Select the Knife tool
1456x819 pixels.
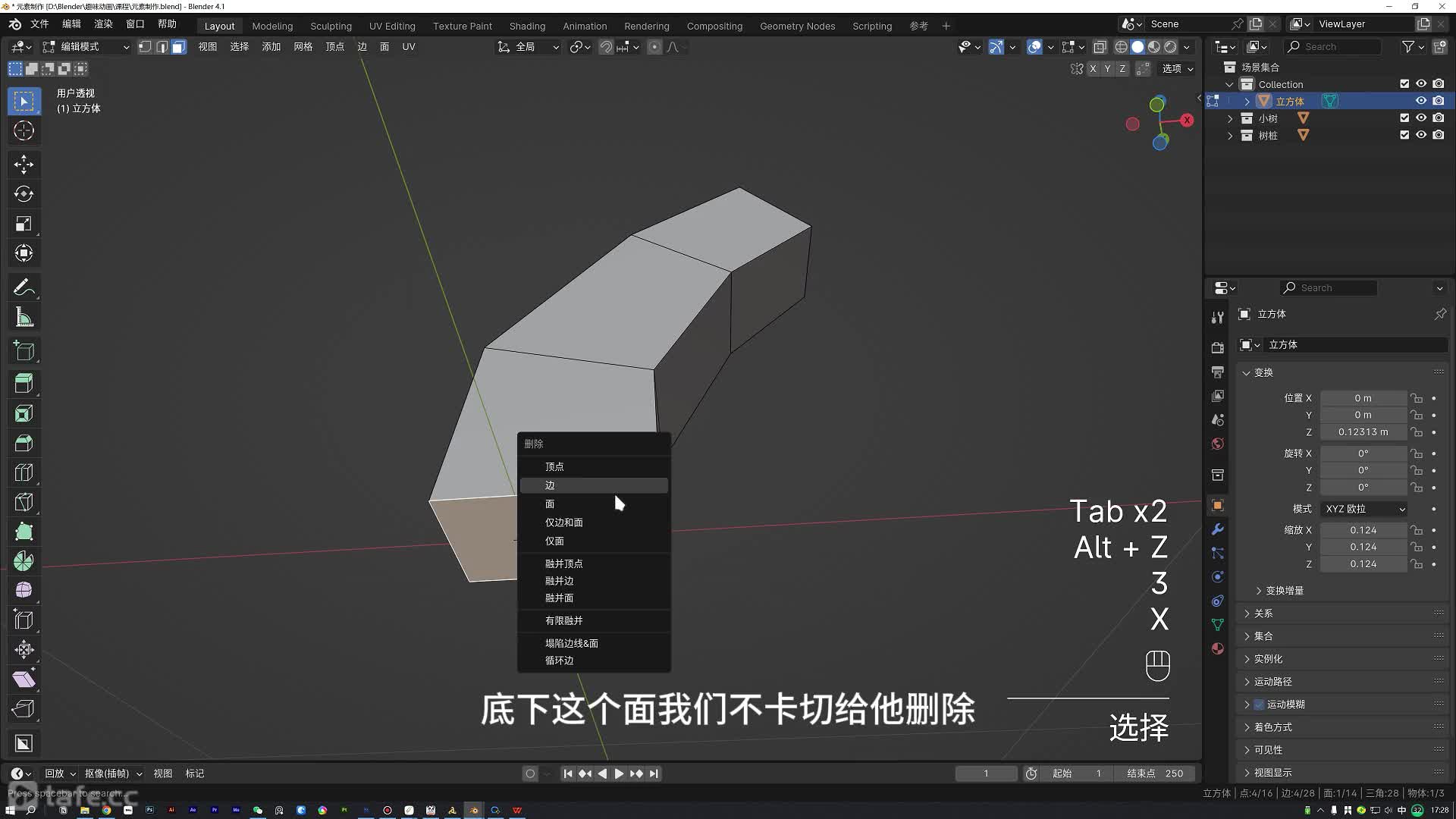[x=24, y=502]
